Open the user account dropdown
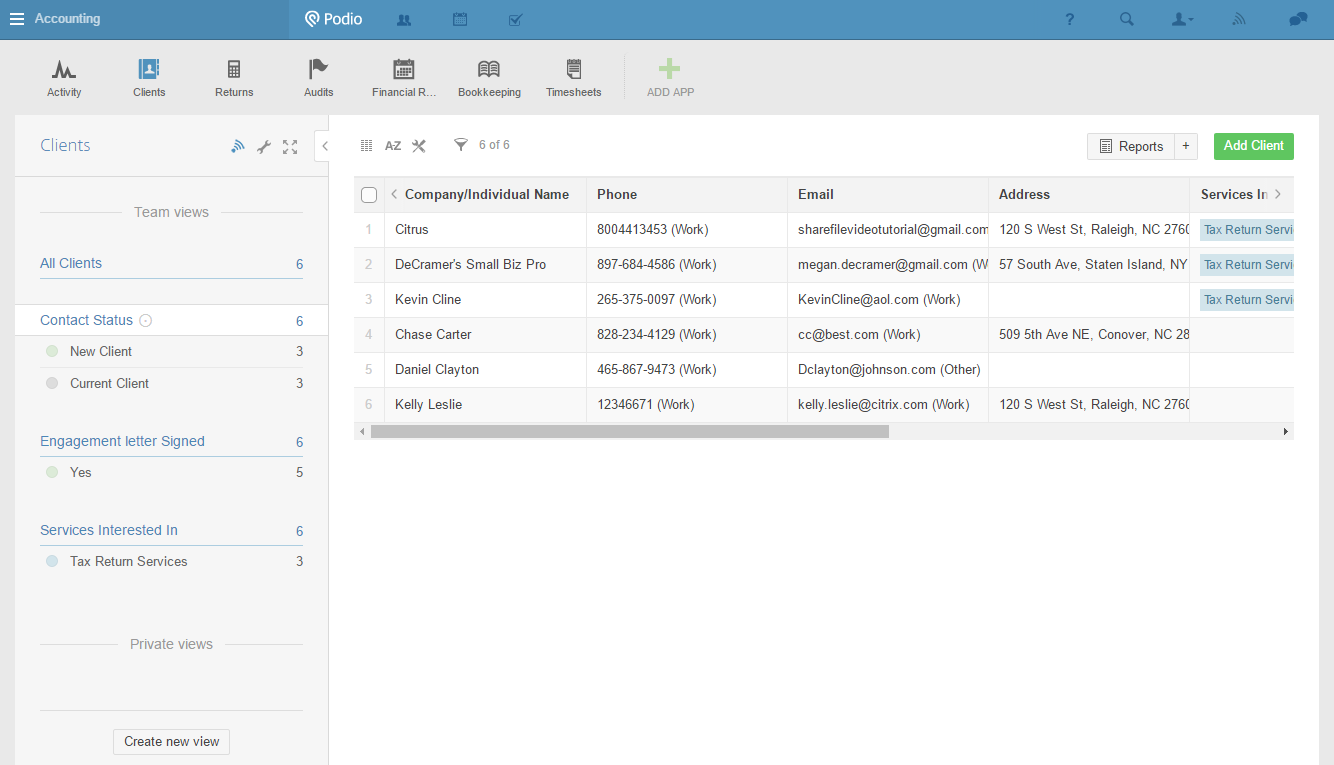 pos(1182,19)
